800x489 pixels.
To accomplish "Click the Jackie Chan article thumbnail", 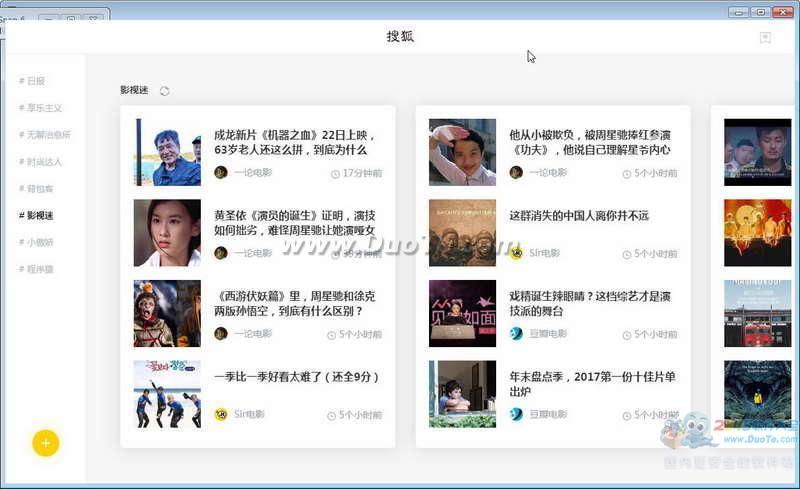I will point(167,152).
